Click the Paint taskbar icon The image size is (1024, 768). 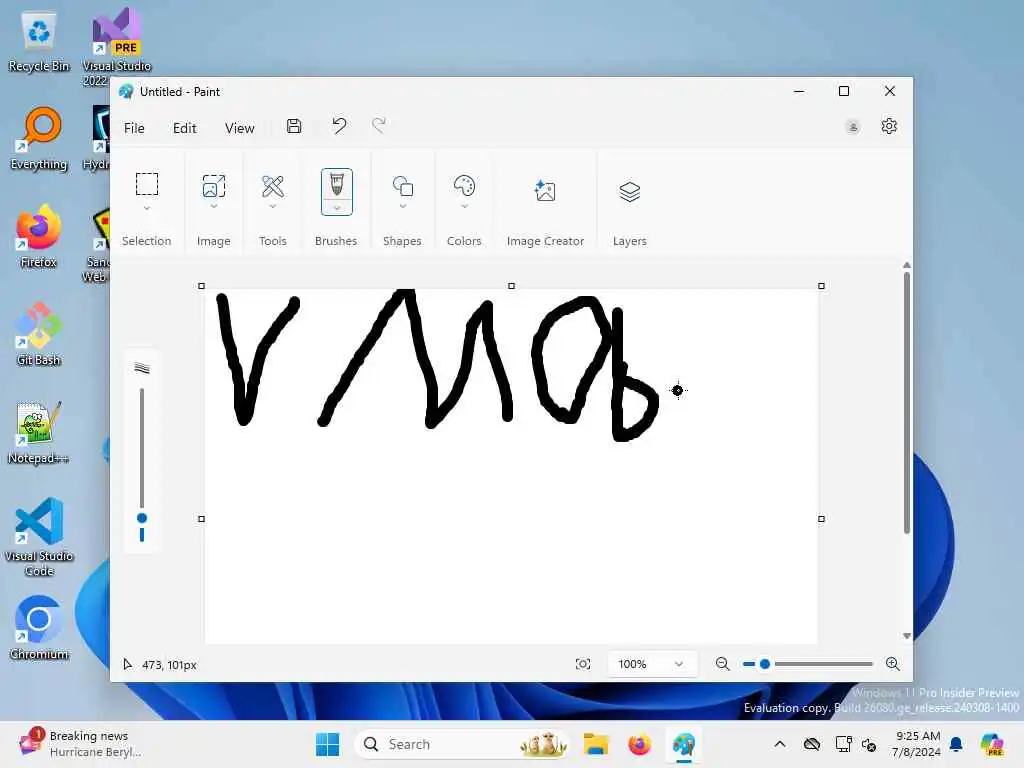683,744
